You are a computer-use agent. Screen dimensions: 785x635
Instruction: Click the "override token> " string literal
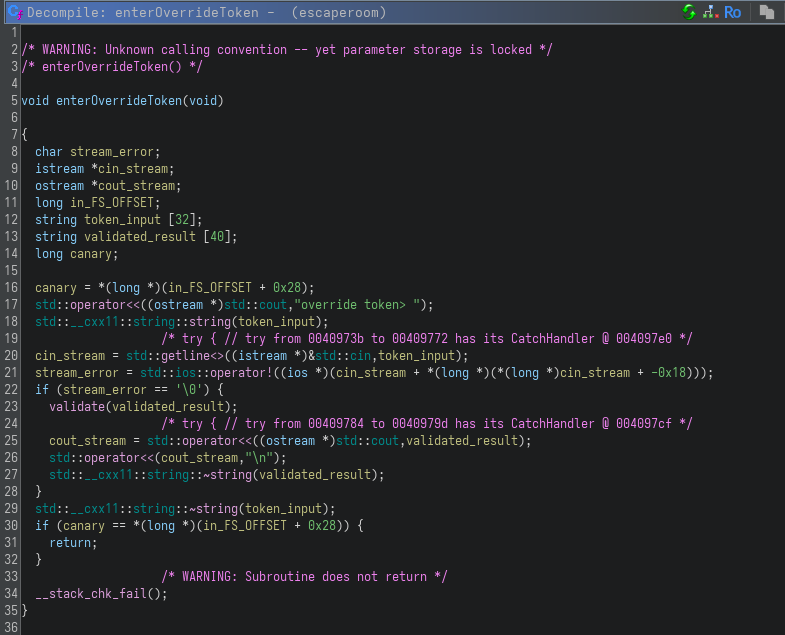click(356, 304)
